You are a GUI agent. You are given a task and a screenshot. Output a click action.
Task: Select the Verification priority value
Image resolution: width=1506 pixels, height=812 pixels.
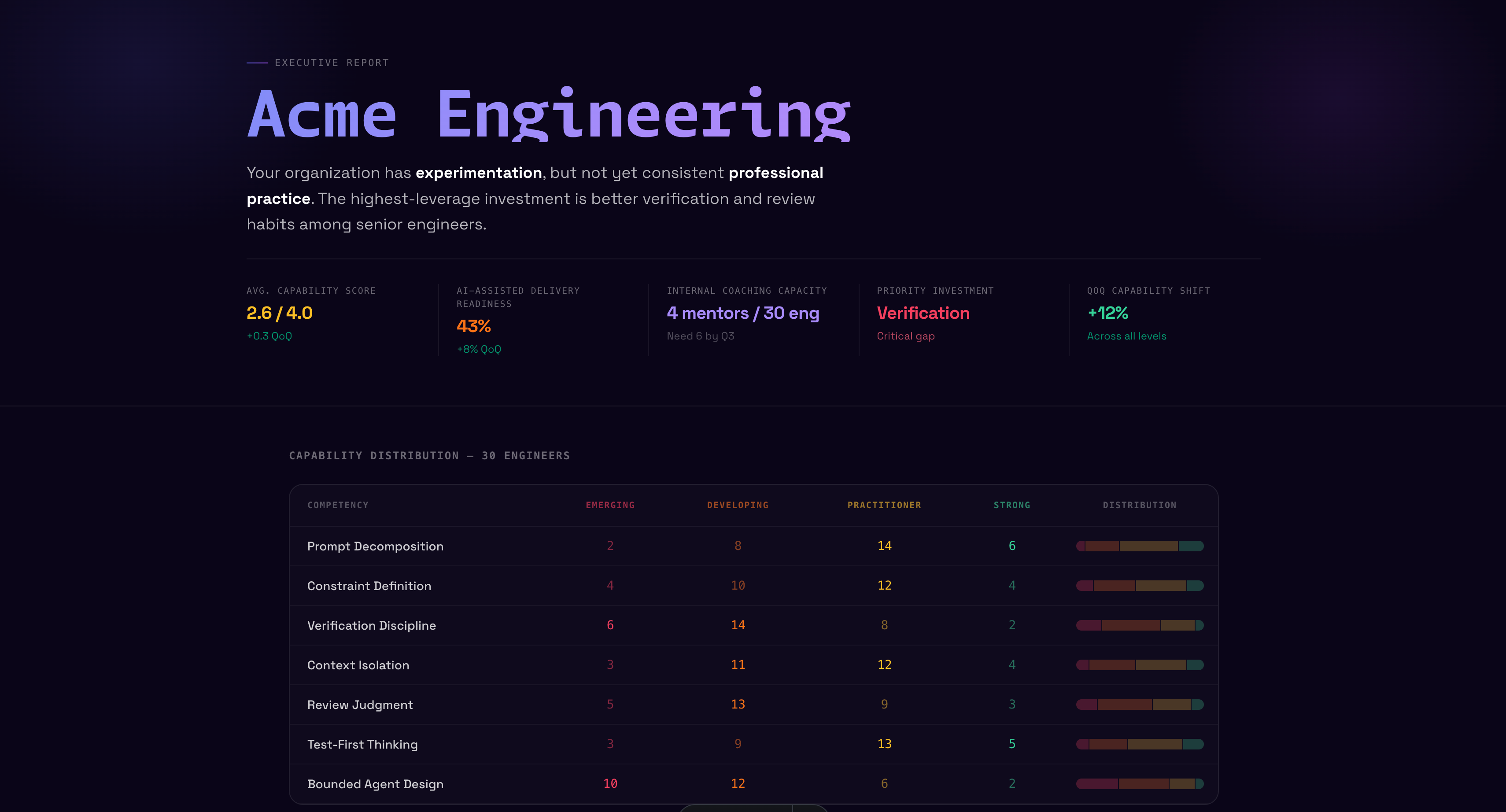[x=923, y=313]
